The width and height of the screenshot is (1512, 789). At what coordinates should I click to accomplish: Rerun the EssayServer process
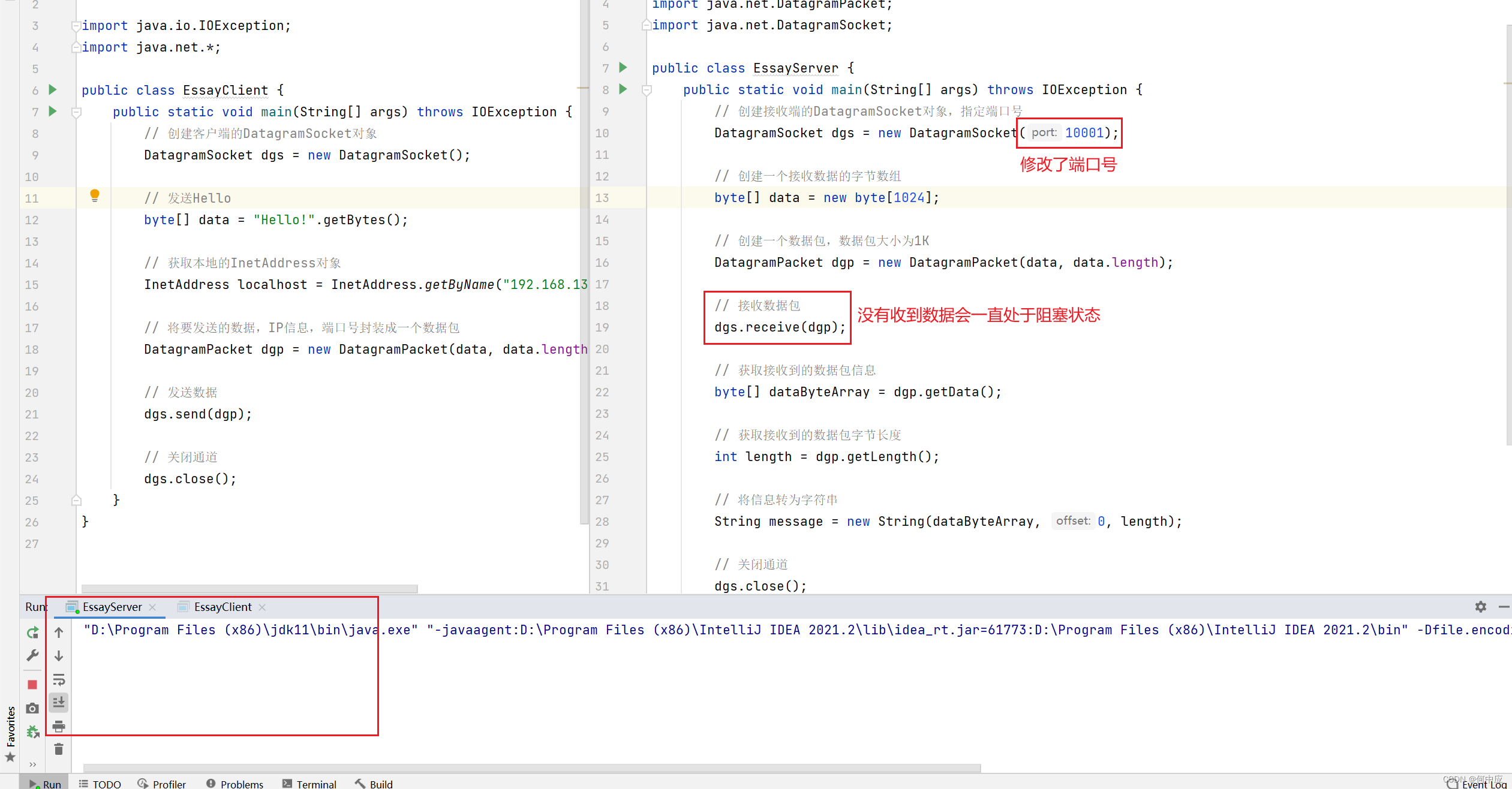pyautogui.click(x=32, y=633)
